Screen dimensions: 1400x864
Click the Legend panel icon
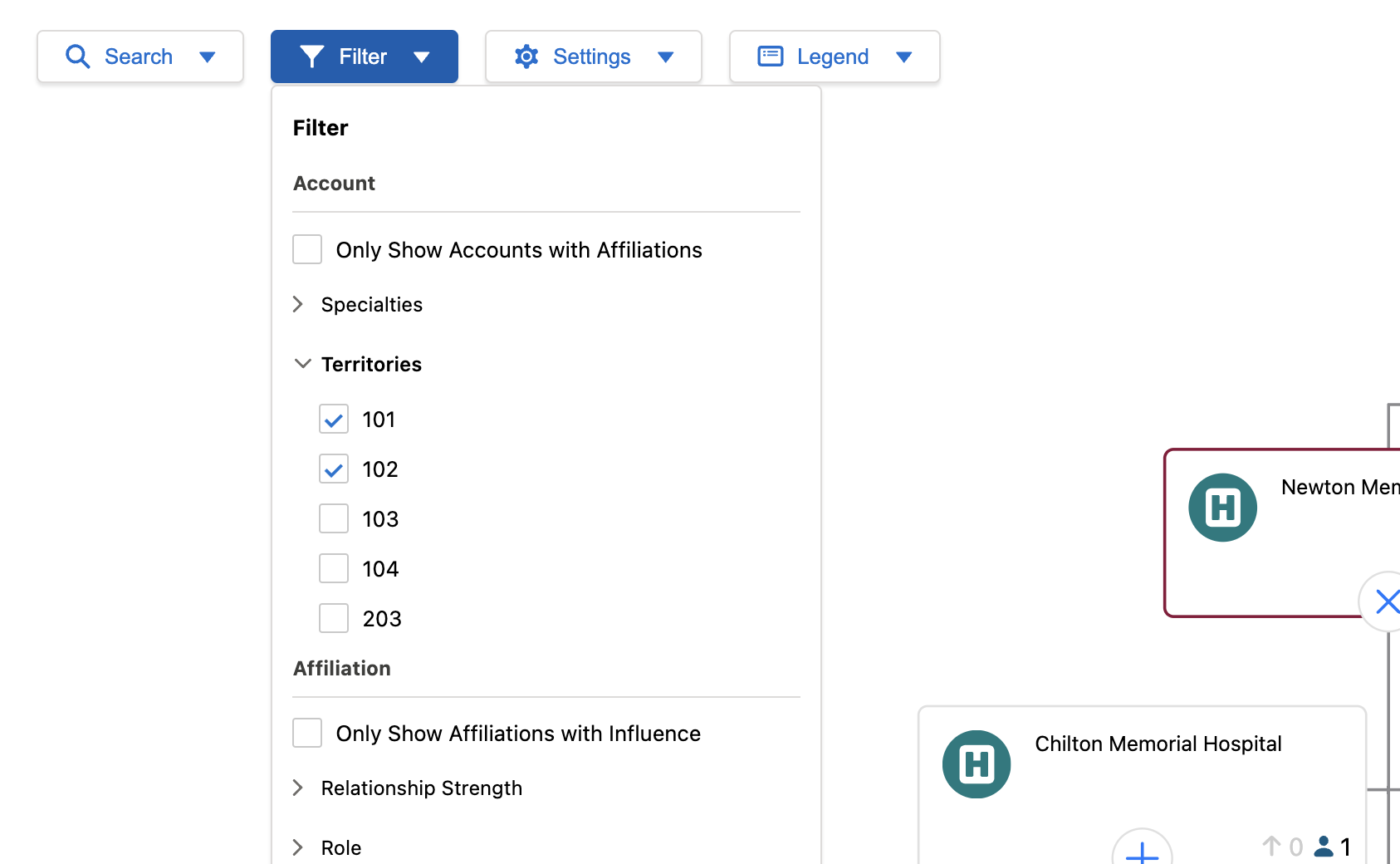pyautogui.click(x=770, y=56)
